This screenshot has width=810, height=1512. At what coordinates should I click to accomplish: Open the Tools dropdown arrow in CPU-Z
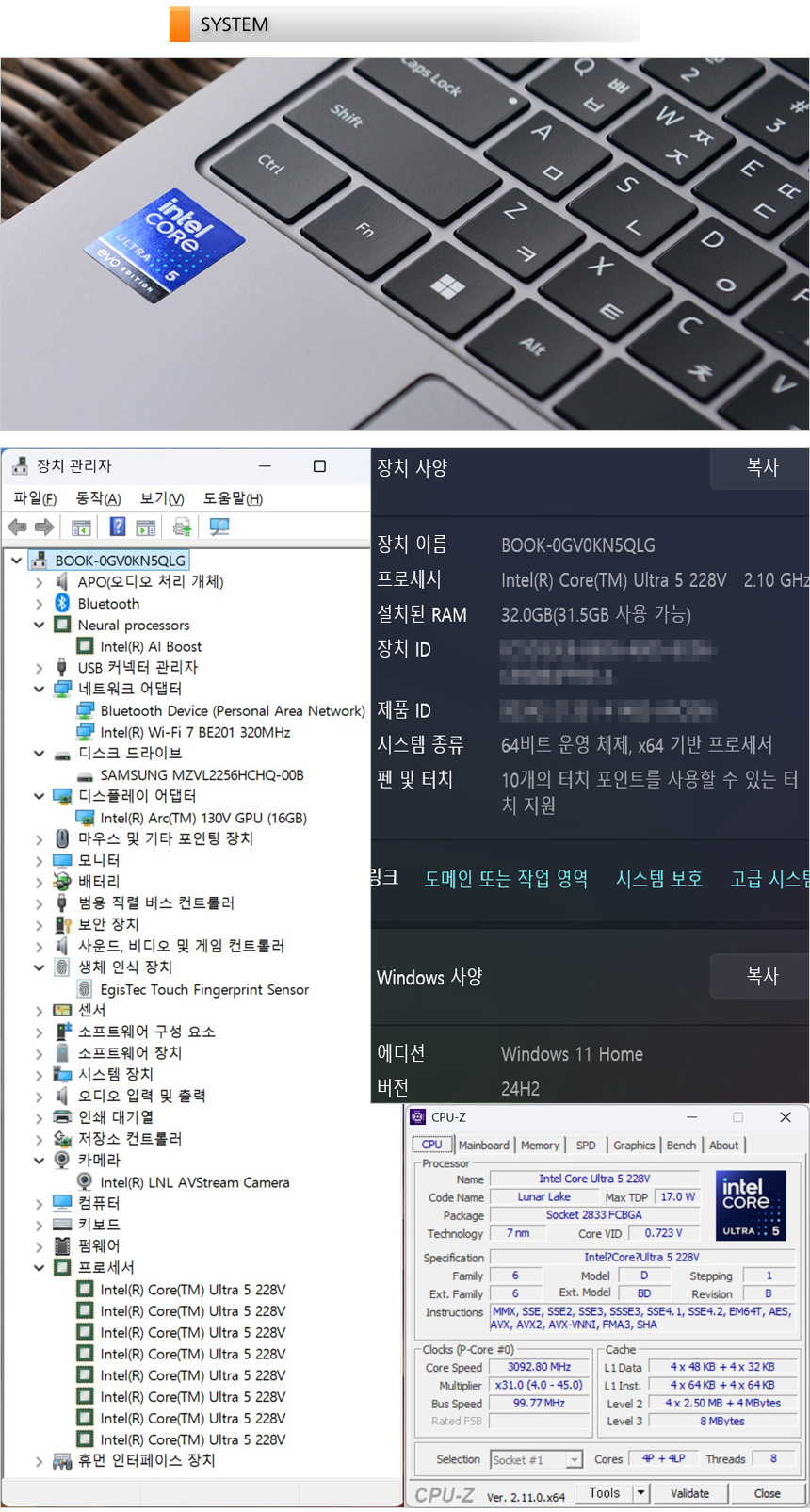641,1492
